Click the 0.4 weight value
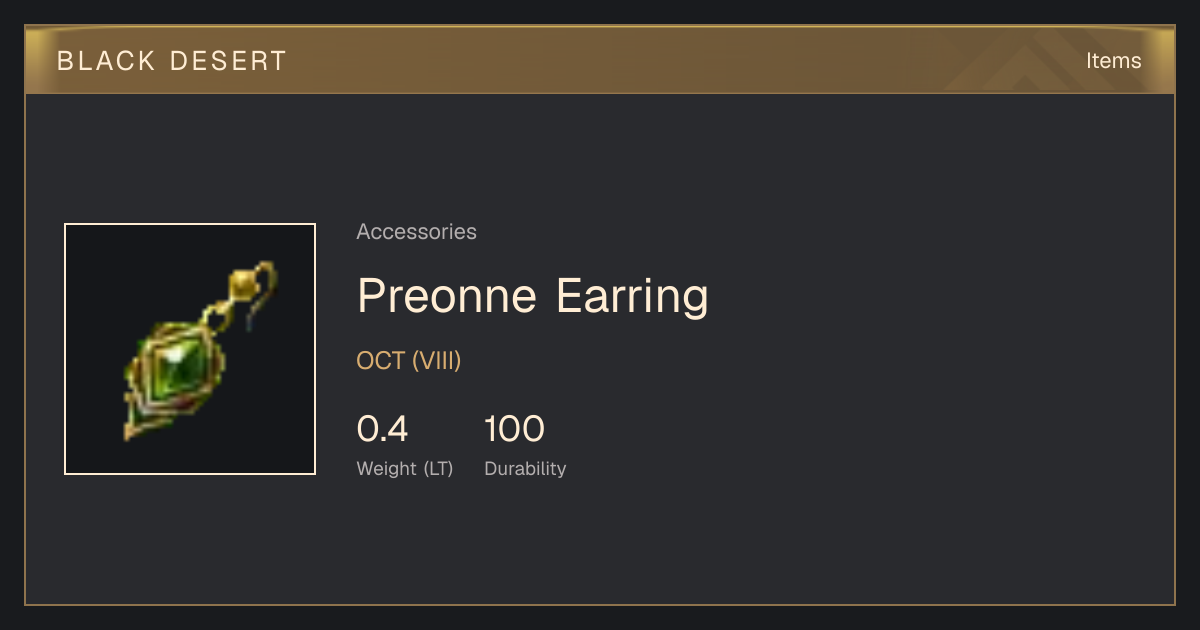The width and height of the screenshot is (1200, 630). pos(382,429)
